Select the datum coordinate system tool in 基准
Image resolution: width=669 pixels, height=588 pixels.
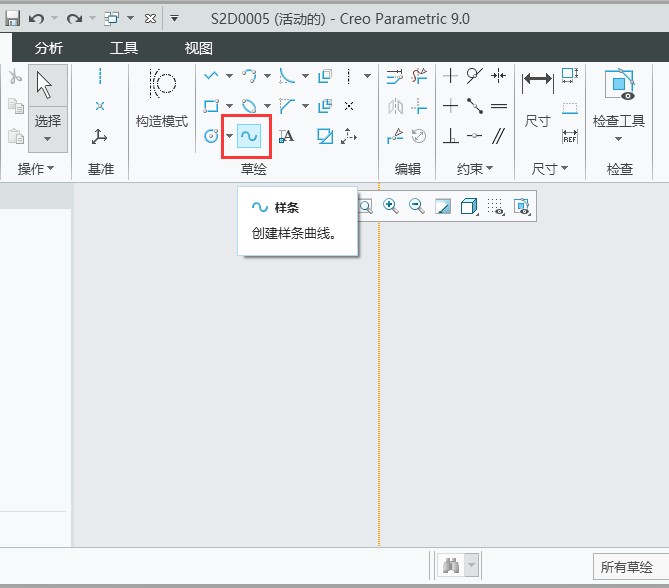[99, 137]
